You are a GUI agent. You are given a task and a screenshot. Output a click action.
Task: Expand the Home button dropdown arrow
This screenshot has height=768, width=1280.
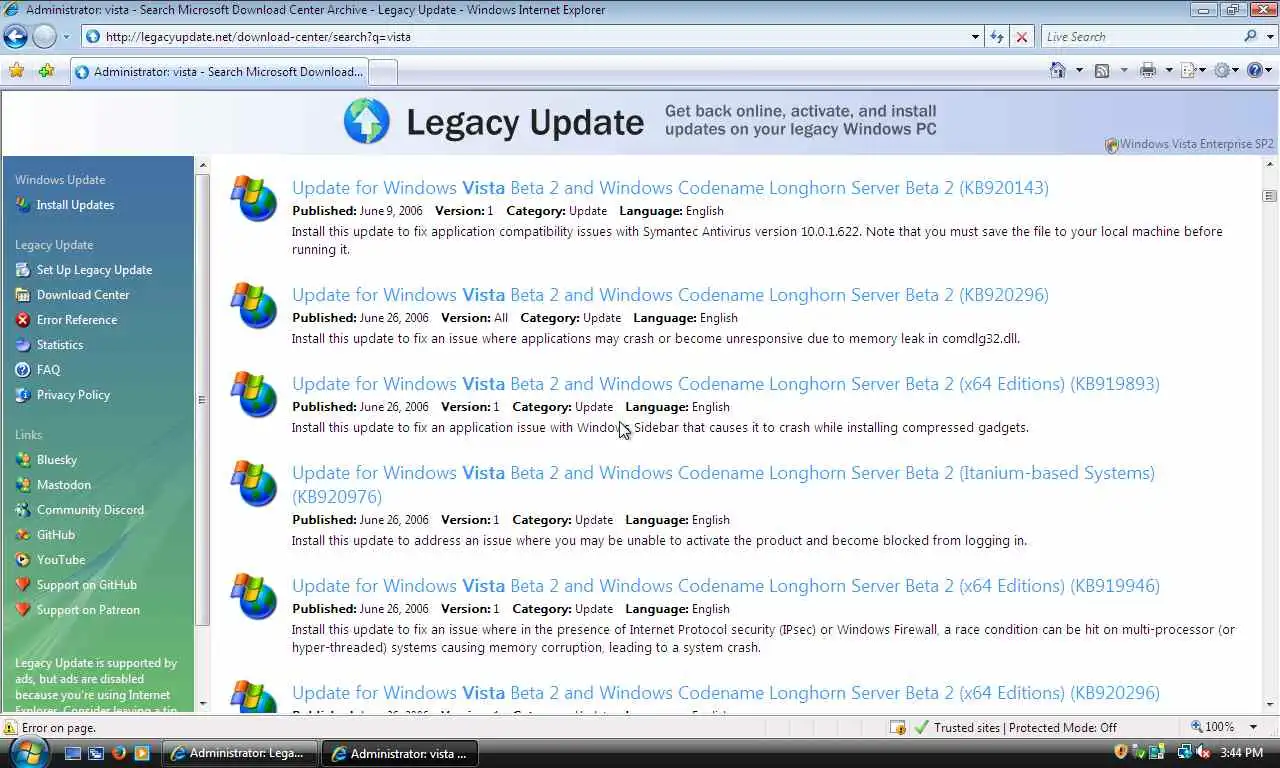click(1079, 70)
